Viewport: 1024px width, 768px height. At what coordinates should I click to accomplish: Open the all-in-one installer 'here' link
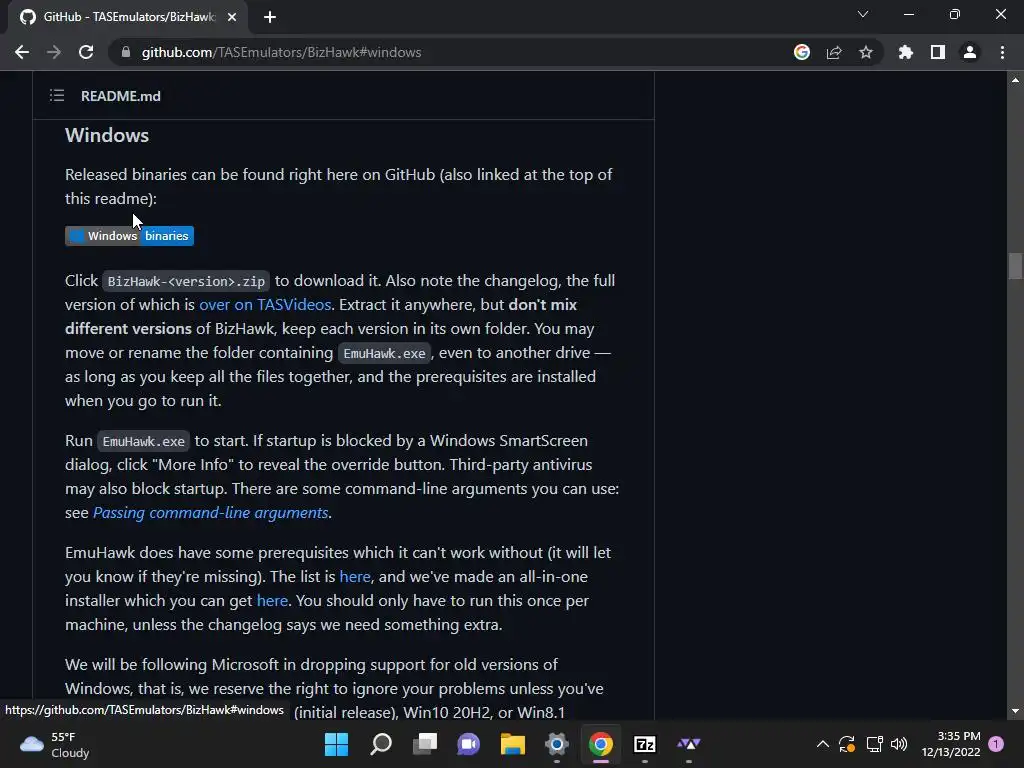point(272,601)
